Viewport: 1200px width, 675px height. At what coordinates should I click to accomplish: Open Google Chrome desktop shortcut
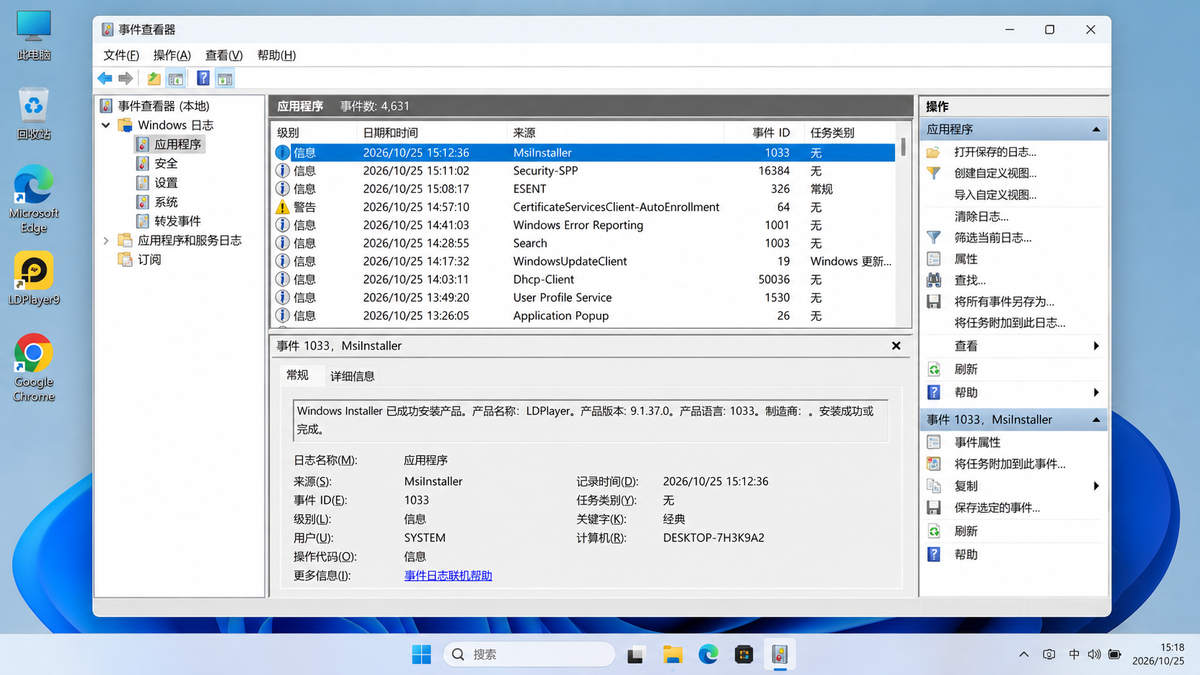34,368
